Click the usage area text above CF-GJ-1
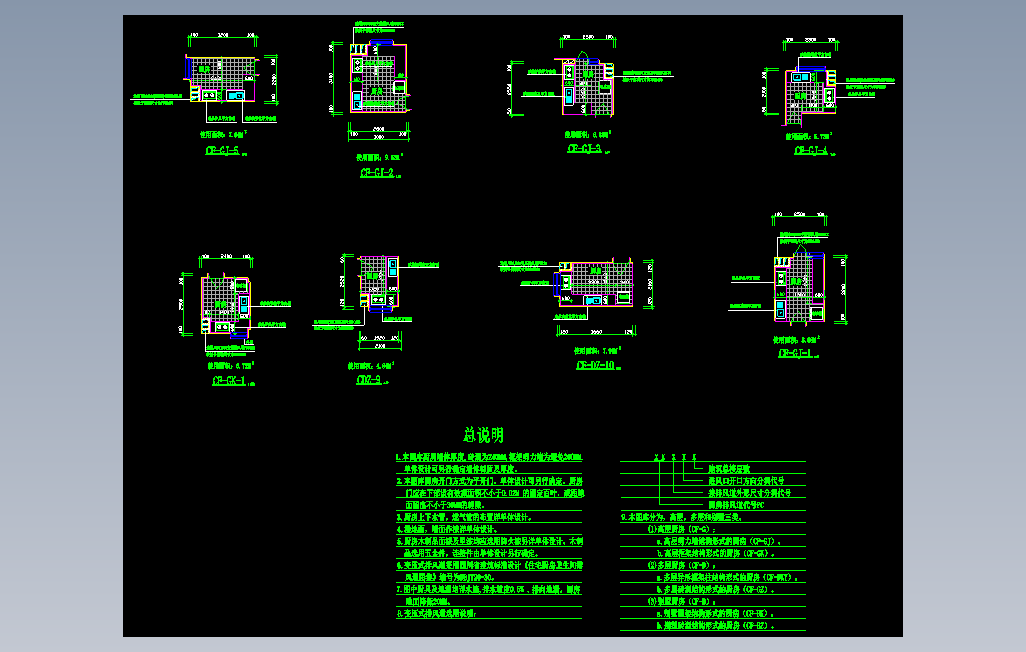Screen dimensions: 1026x652 (796, 340)
